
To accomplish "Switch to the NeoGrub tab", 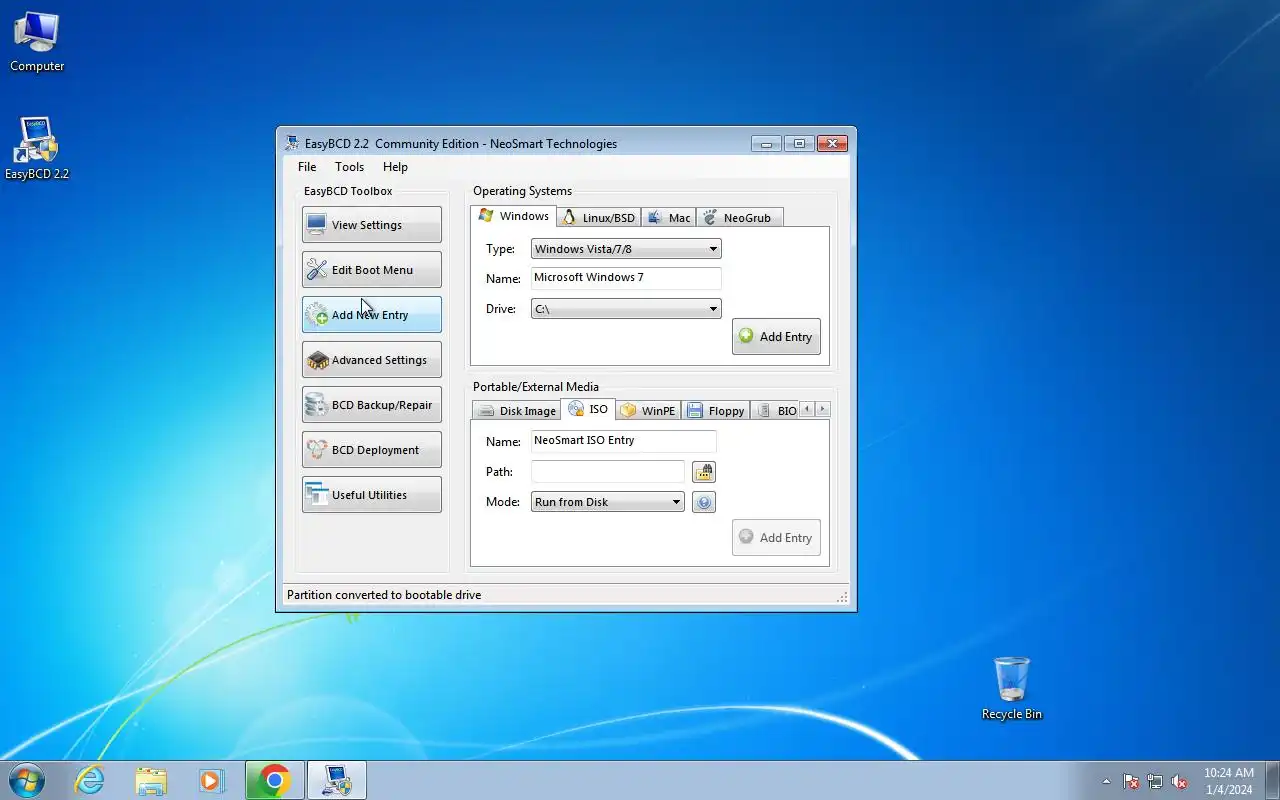I will [739, 217].
